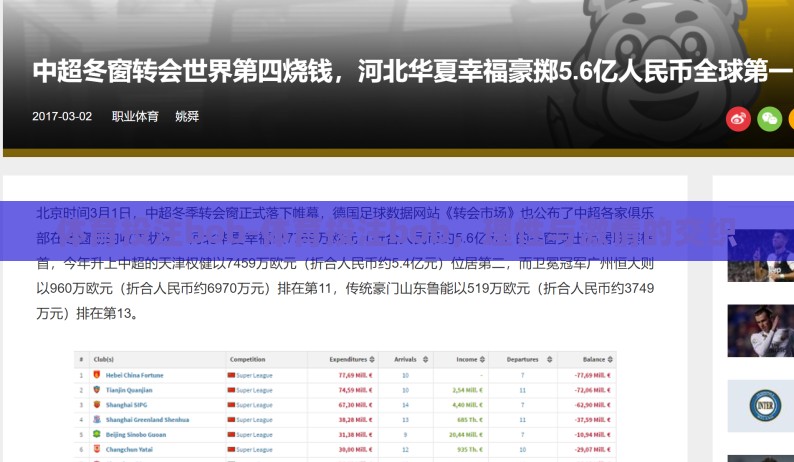This screenshot has height=462, width=794.
Task: Open the Shanghai SIPG club link
Action: pos(126,405)
